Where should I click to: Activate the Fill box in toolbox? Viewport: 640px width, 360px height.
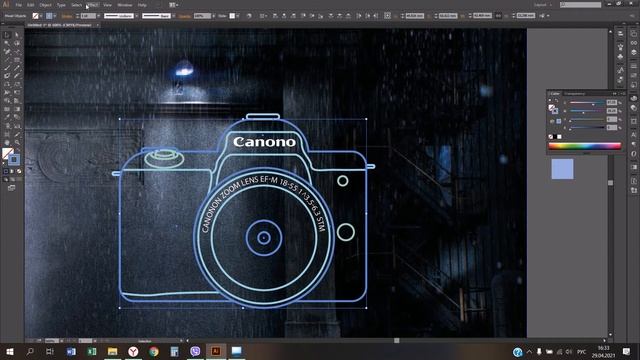coord(7,153)
